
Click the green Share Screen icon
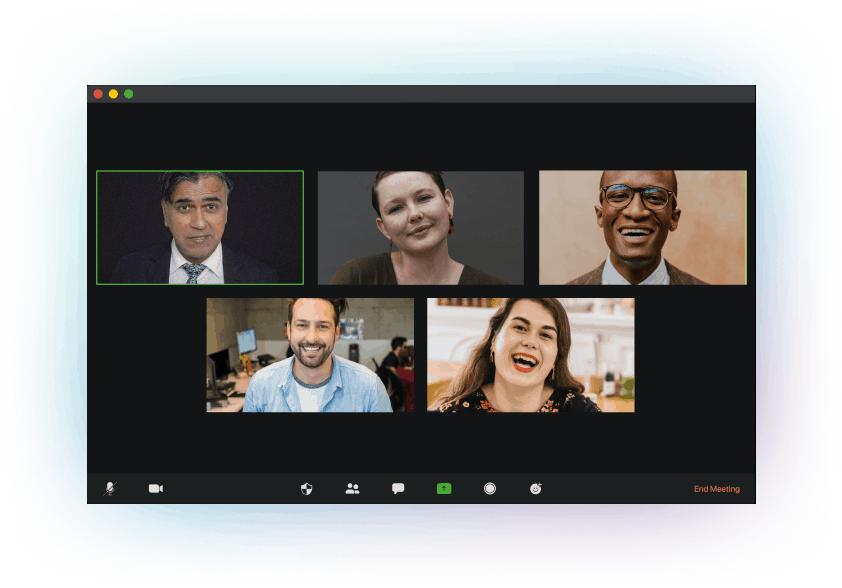coord(444,489)
